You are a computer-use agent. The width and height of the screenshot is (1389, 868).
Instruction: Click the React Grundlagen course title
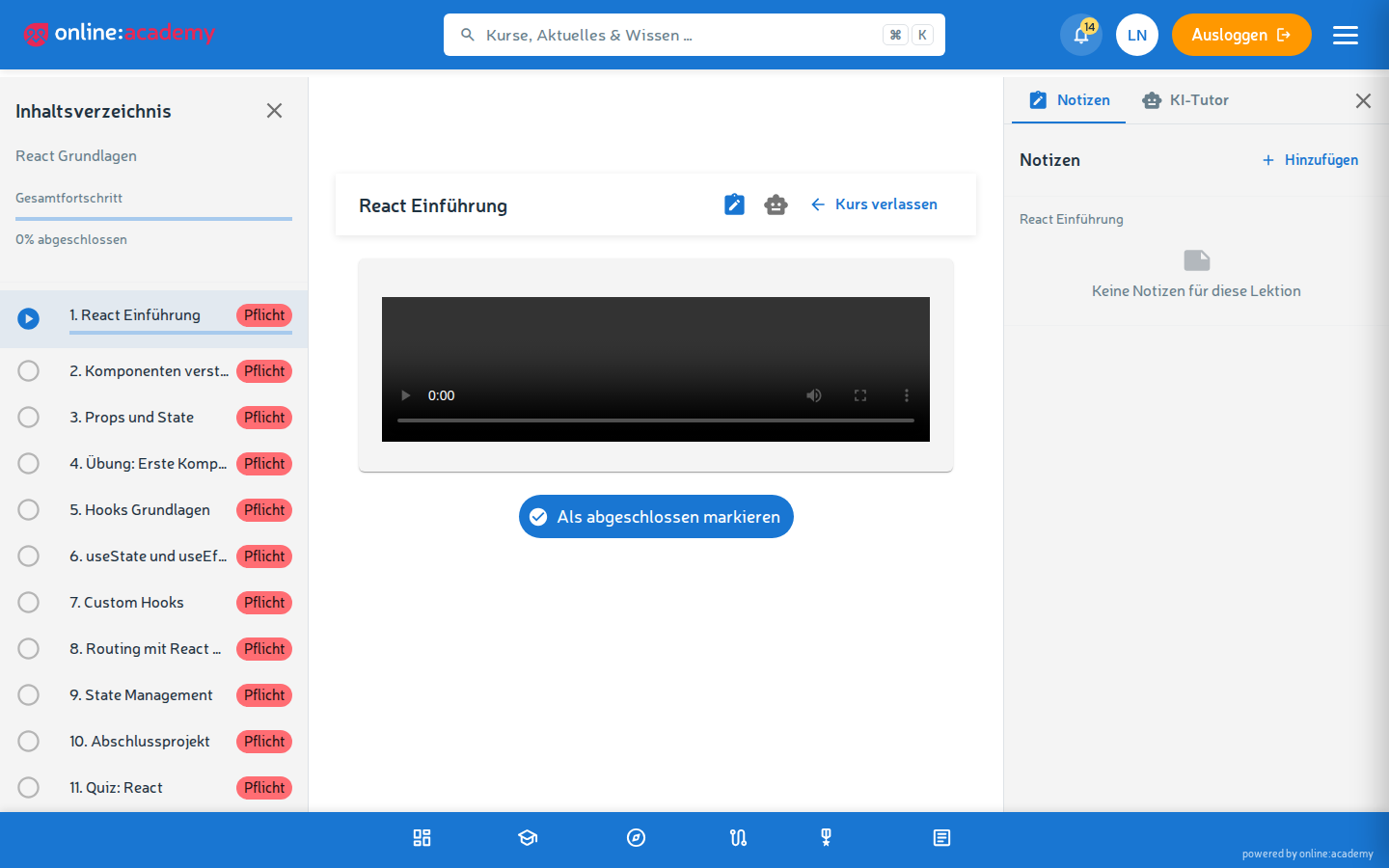[x=76, y=156]
